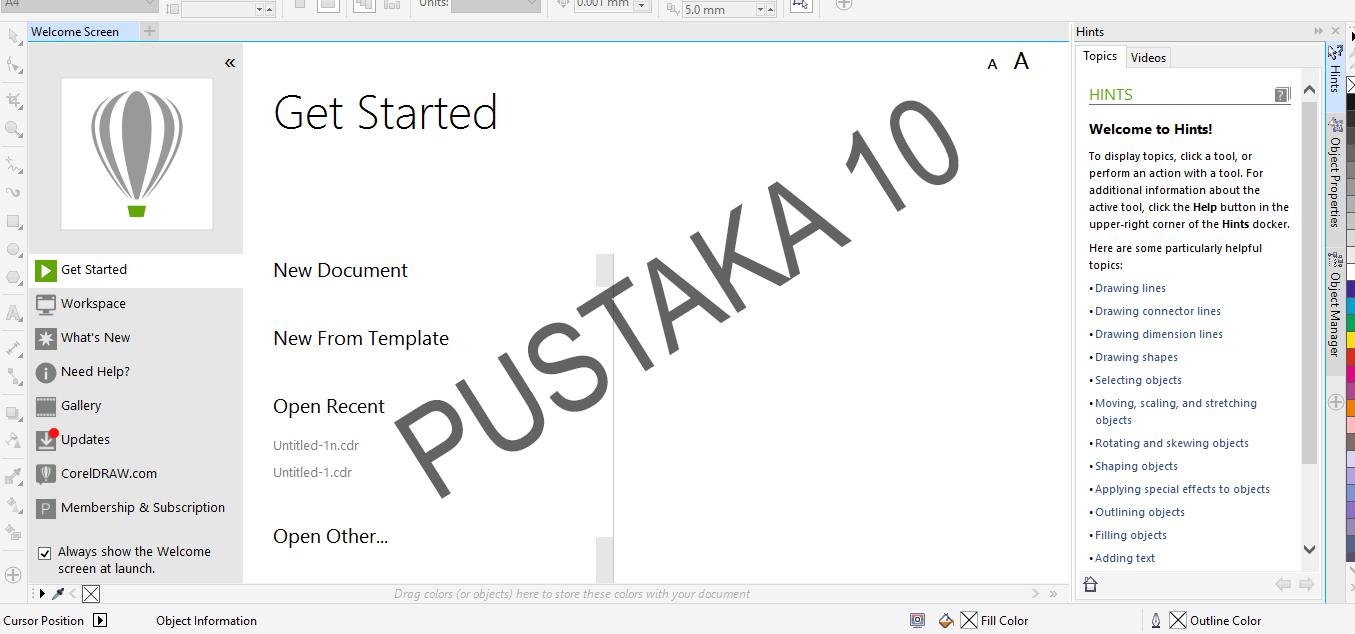Screen dimensions: 1355x634
Task: Select the Ellipse tool in toolbox
Action: [x=13, y=250]
